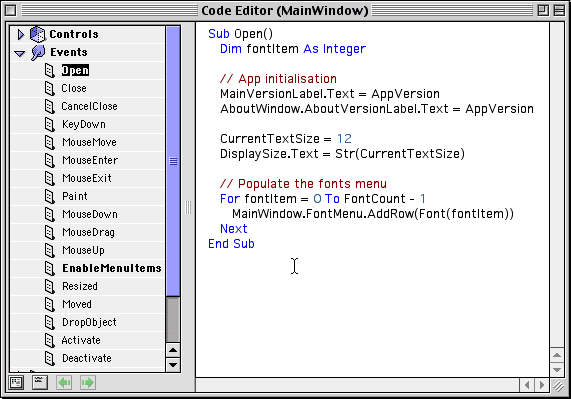The image size is (571, 399).
Task: Select the Open event handler
Action: pyautogui.click(x=75, y=70)
